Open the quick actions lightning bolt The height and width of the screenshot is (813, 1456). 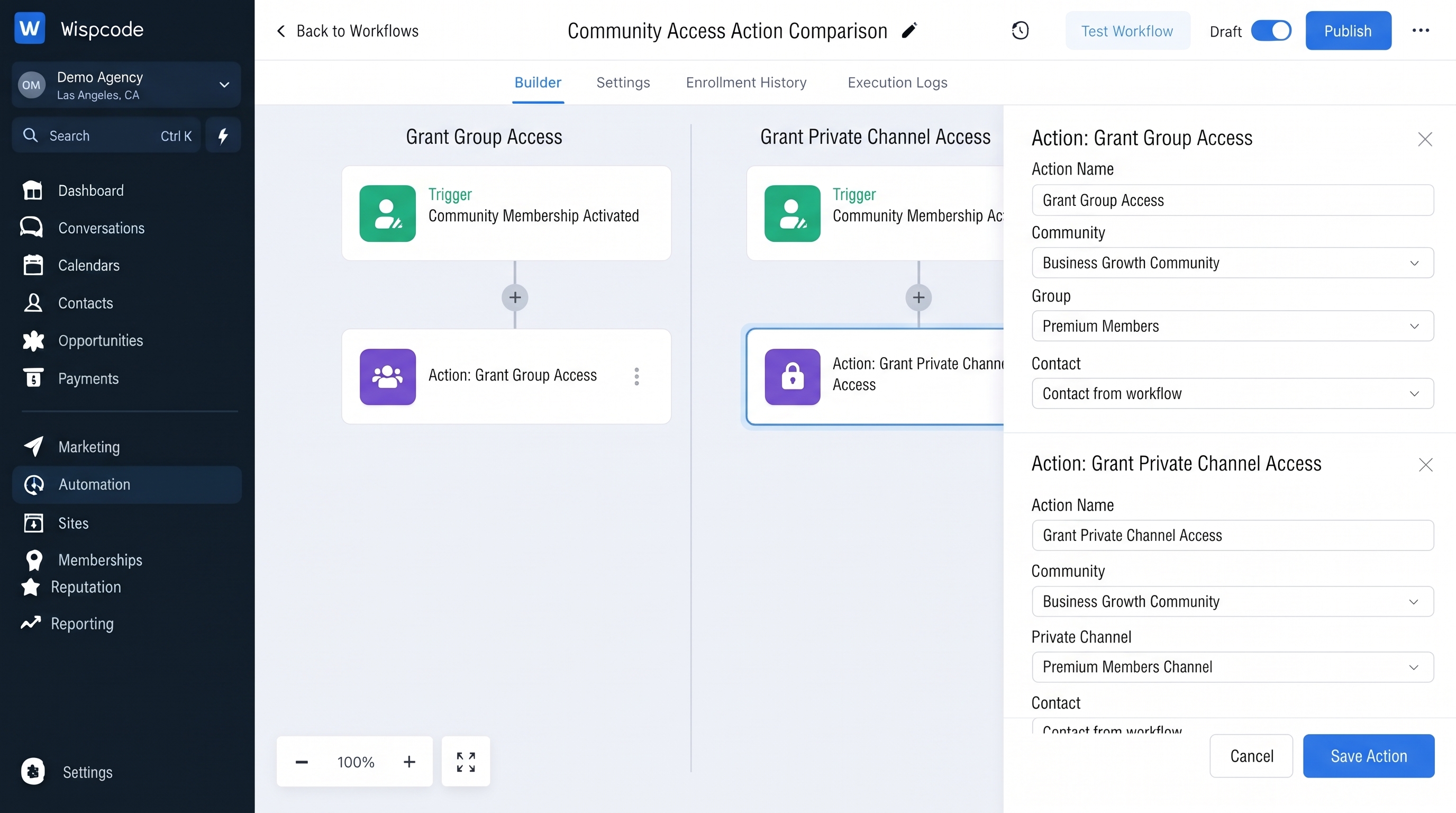coord(223,135)
